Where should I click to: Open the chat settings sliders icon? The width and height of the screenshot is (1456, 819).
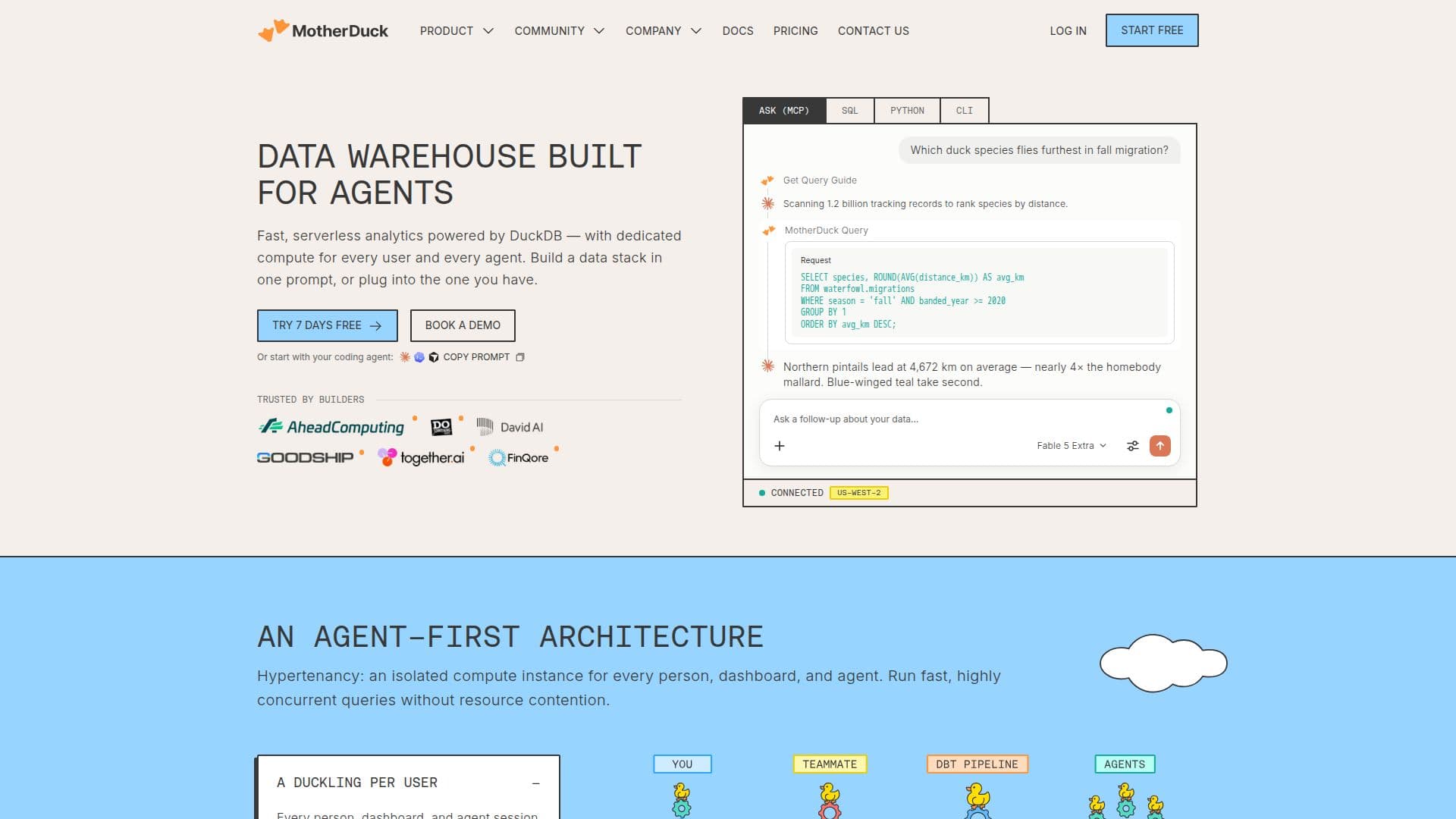pos(1133,446)
